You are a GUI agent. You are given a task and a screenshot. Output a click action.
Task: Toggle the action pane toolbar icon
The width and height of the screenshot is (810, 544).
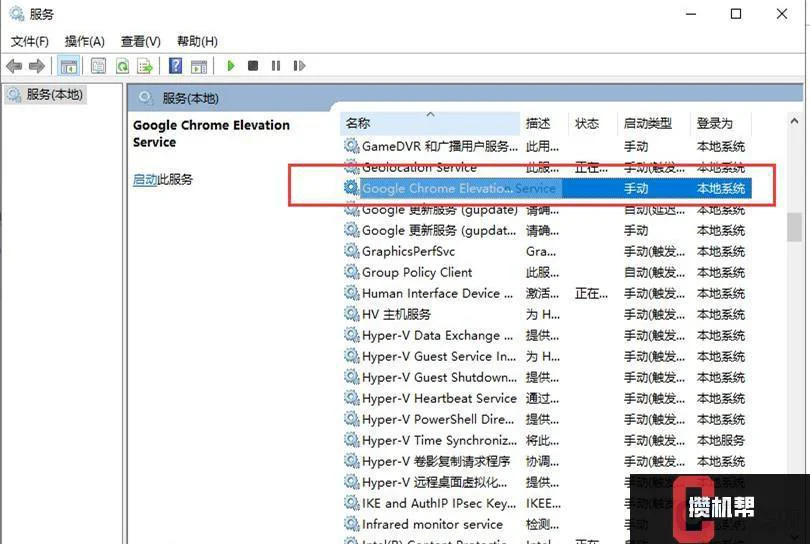199,66
